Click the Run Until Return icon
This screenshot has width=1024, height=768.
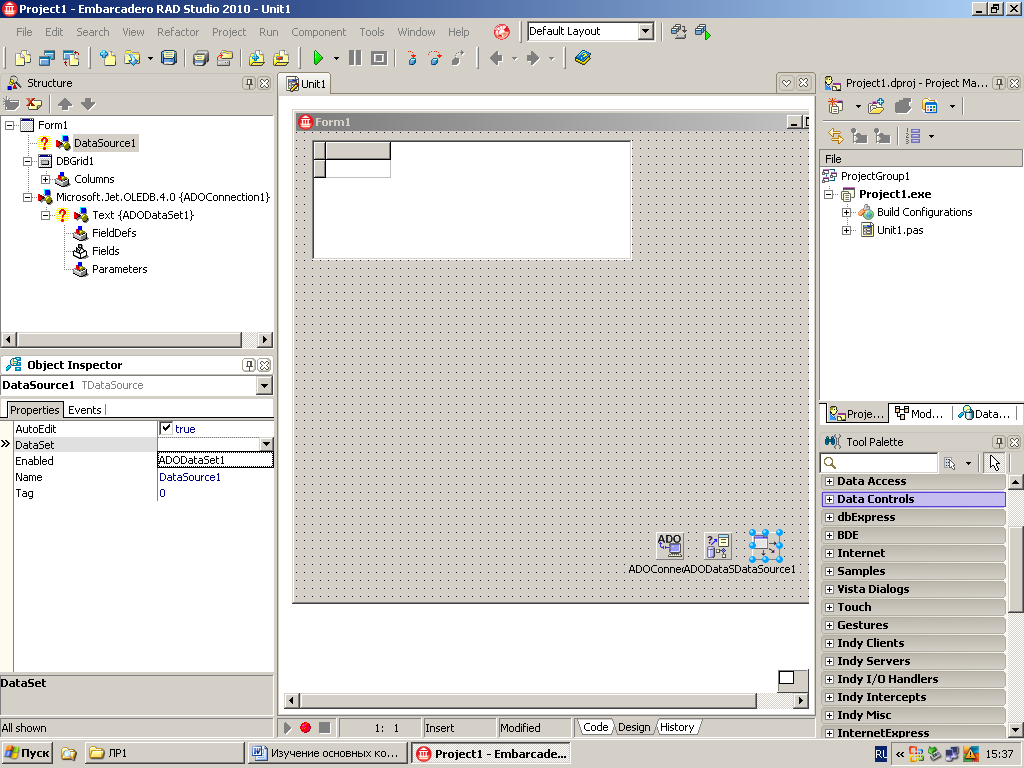pos(458,58)
